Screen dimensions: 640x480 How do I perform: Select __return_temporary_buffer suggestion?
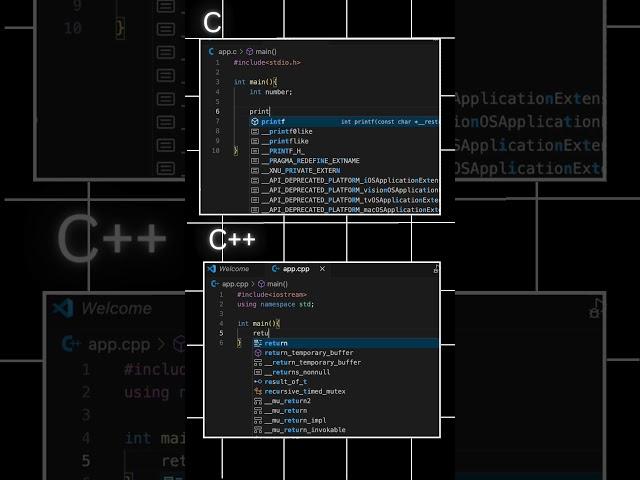(x=346, y=362)
